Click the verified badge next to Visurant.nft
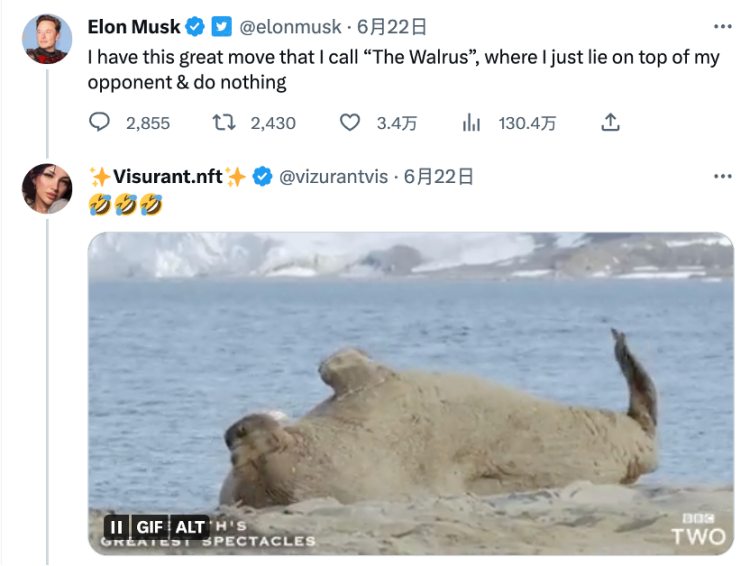The image size is (750, 566). (x=262, y=177)
